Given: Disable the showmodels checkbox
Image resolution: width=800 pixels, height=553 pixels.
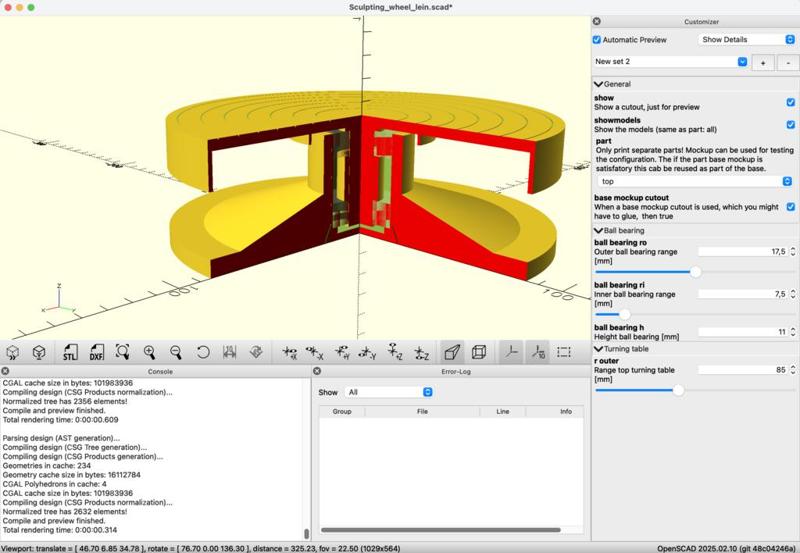Looking at the screenshot, I should point(790,124).
